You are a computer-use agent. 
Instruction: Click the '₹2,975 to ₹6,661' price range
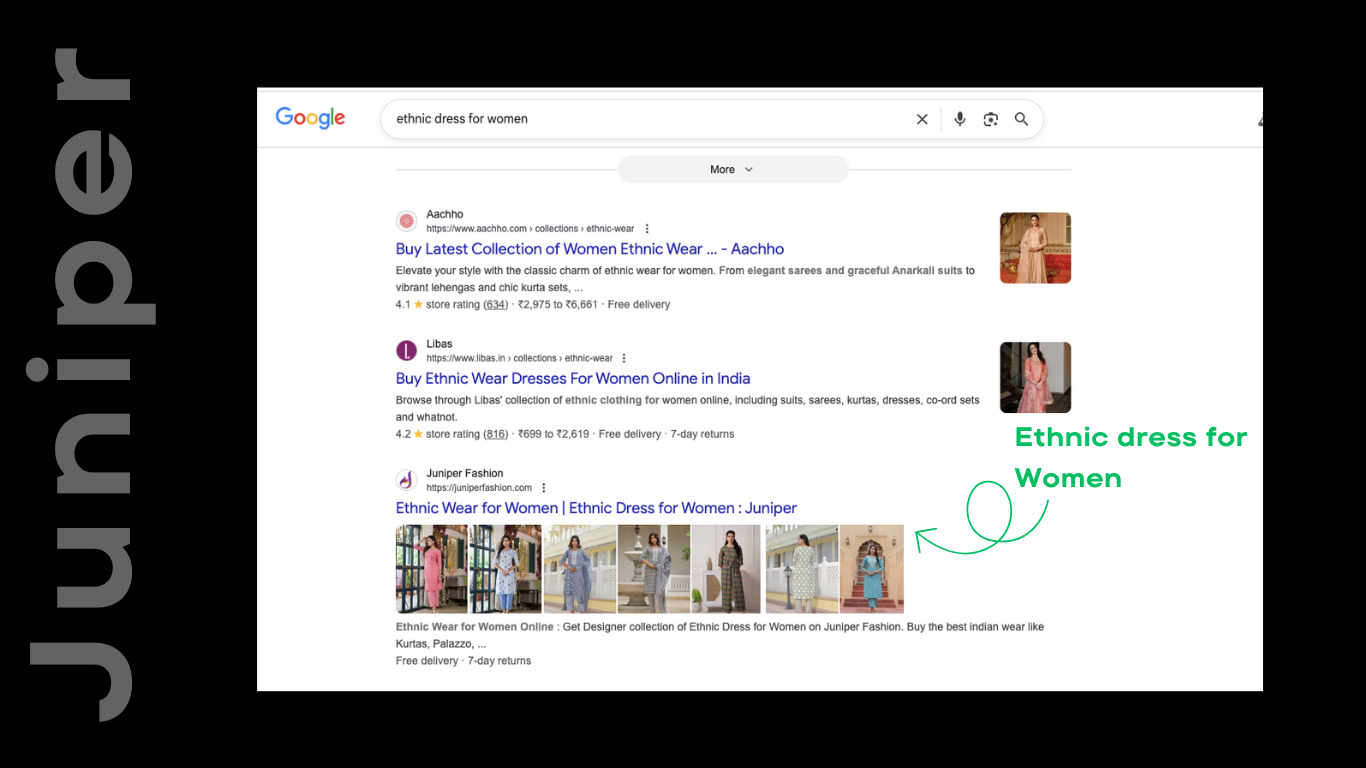click(557, 304)
